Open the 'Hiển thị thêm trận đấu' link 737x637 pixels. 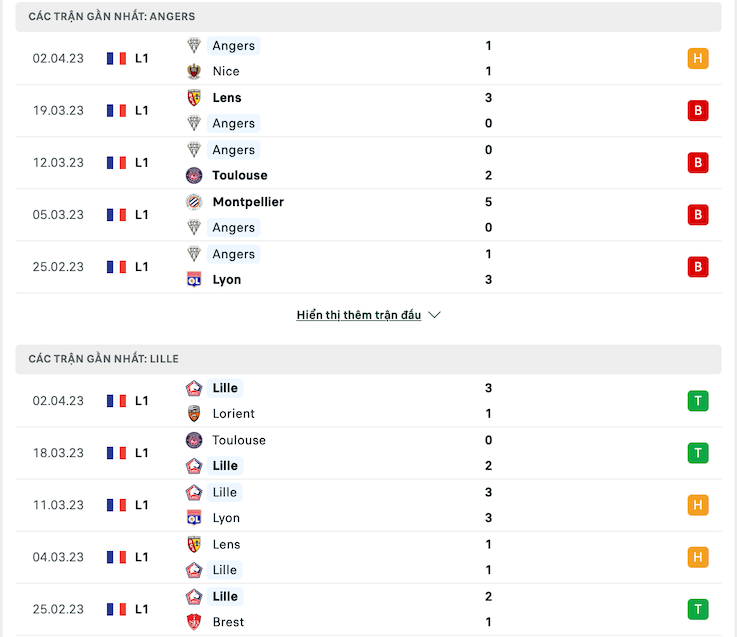pos(359,315)
